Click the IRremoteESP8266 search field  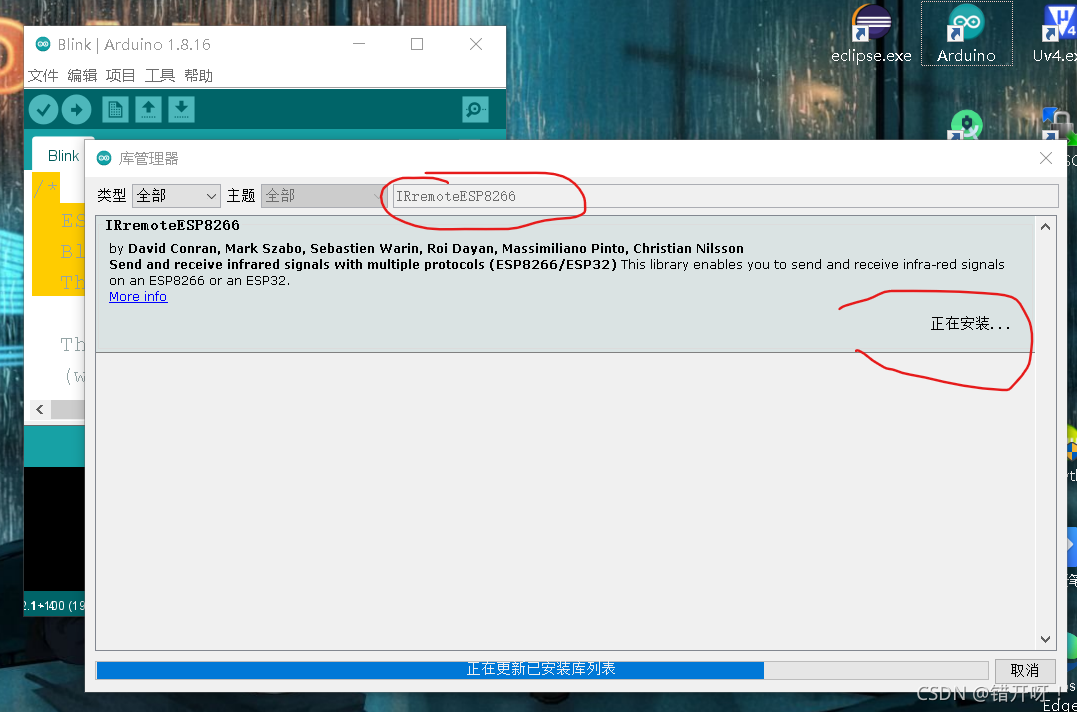tap(725, 196)
